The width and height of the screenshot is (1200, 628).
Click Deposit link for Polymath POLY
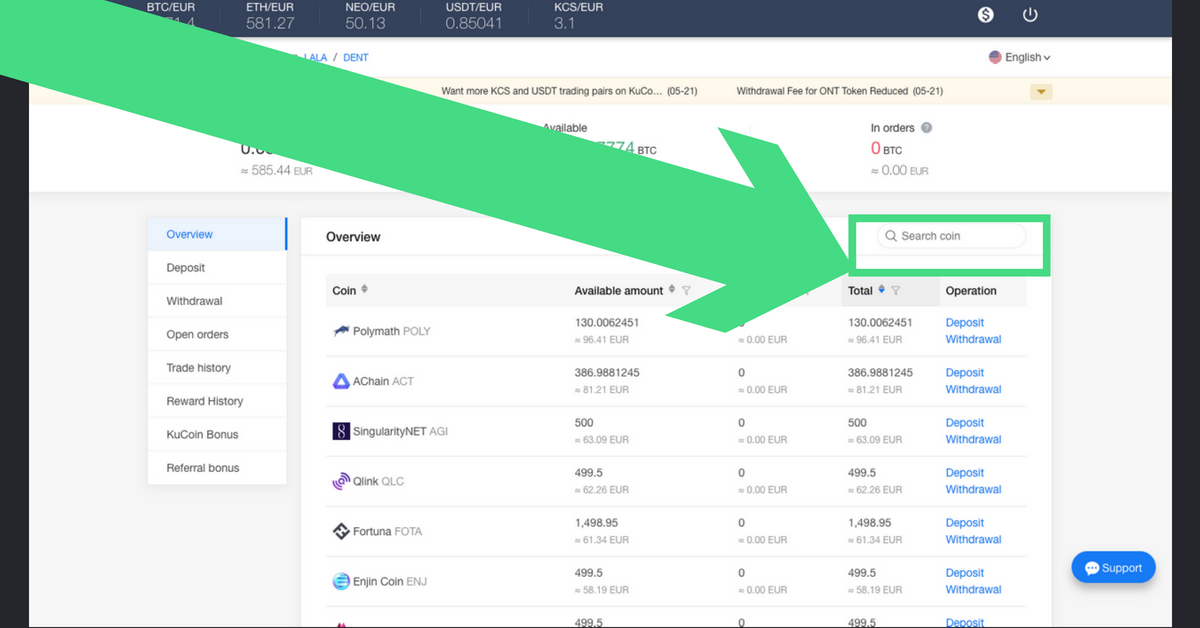(965, 323)
